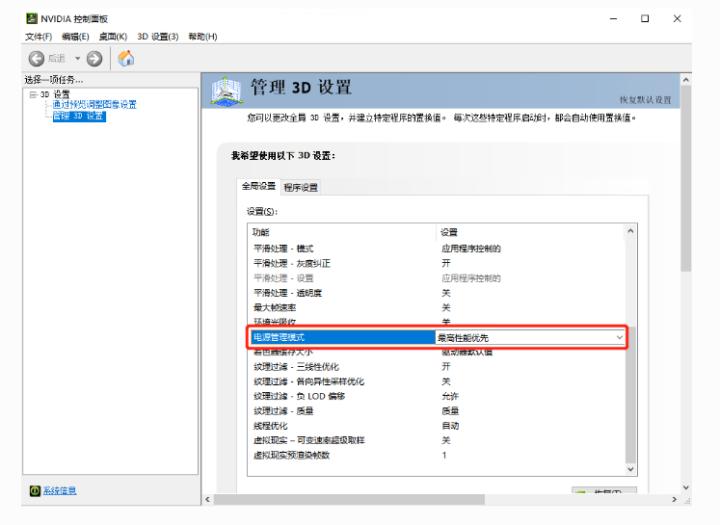Viewport: 720px width, 525px height.
Task: Expand the 电源管理模式 dropdown arrow
Action: 619,338
